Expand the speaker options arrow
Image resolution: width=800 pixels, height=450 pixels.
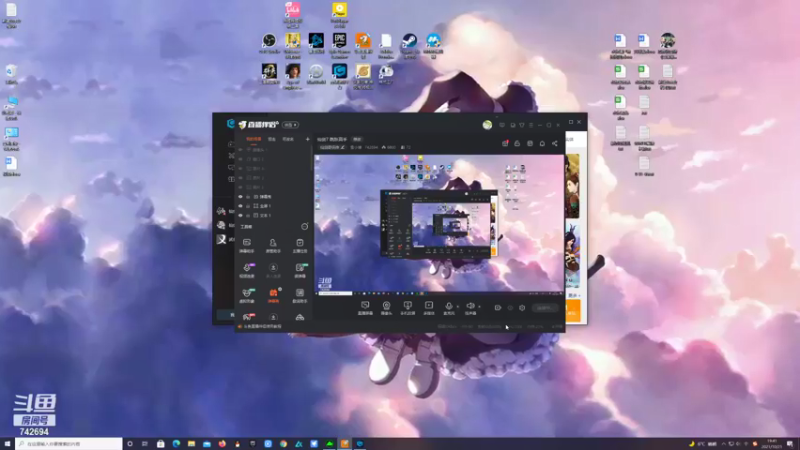click(479, 307)
